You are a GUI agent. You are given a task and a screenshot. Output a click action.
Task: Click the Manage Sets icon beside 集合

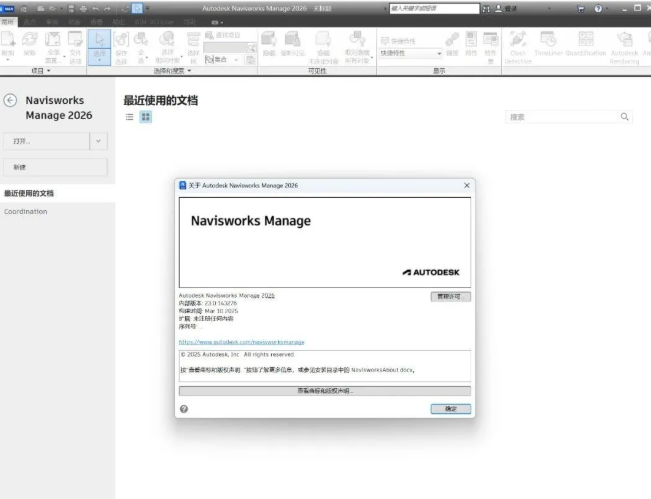(250, 60)
